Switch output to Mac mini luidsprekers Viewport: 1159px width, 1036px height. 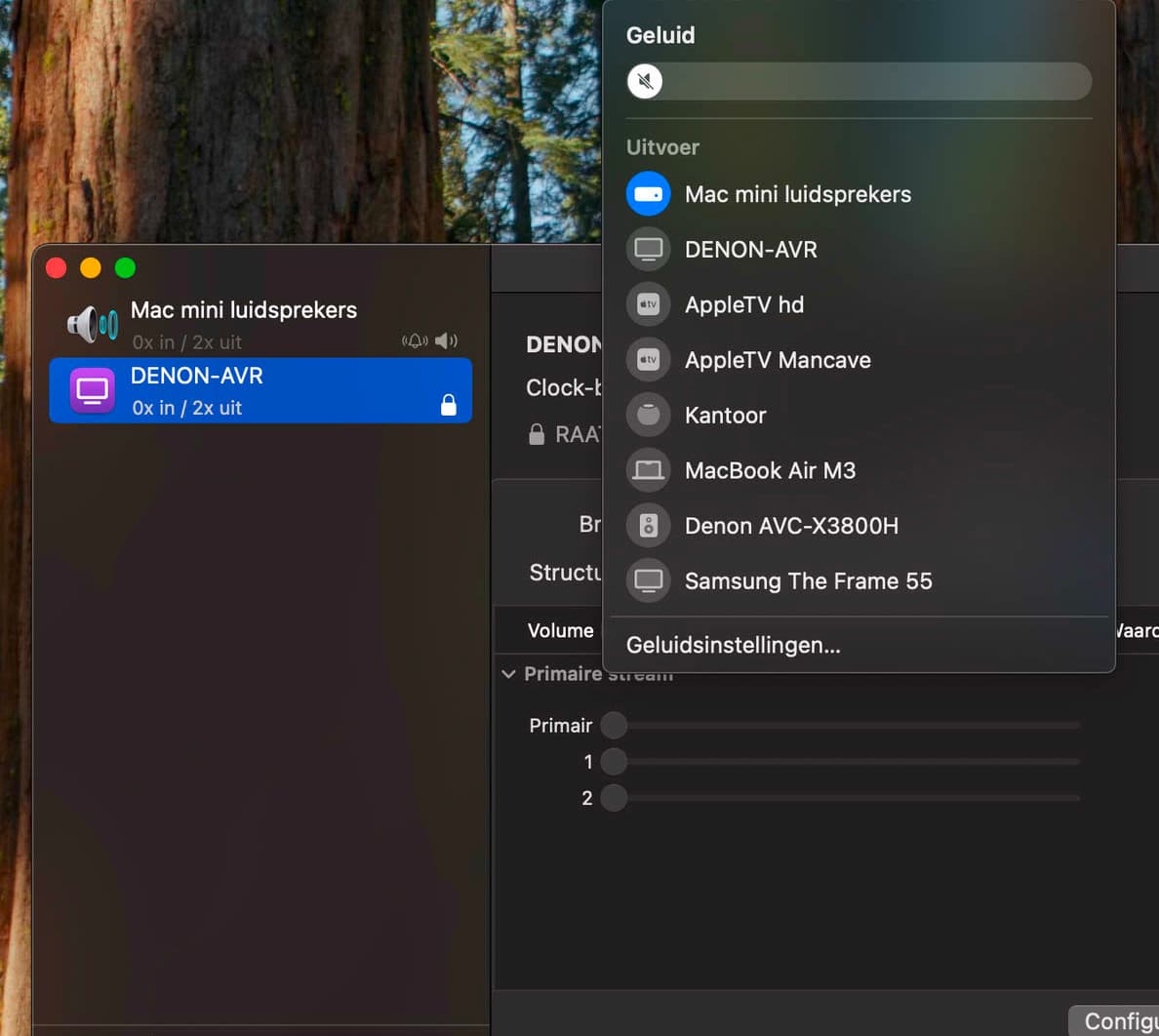coord(859,194)
